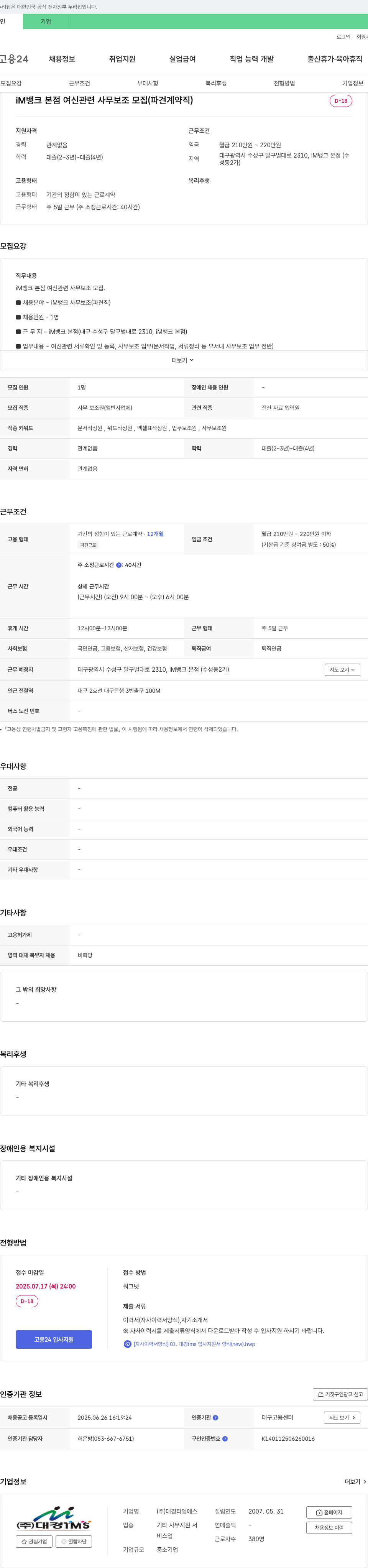Viewport: 368px width, 1568px height.
Task: Report false ad via 거짓구인광고 신고
Action: tap(340, 1394)
